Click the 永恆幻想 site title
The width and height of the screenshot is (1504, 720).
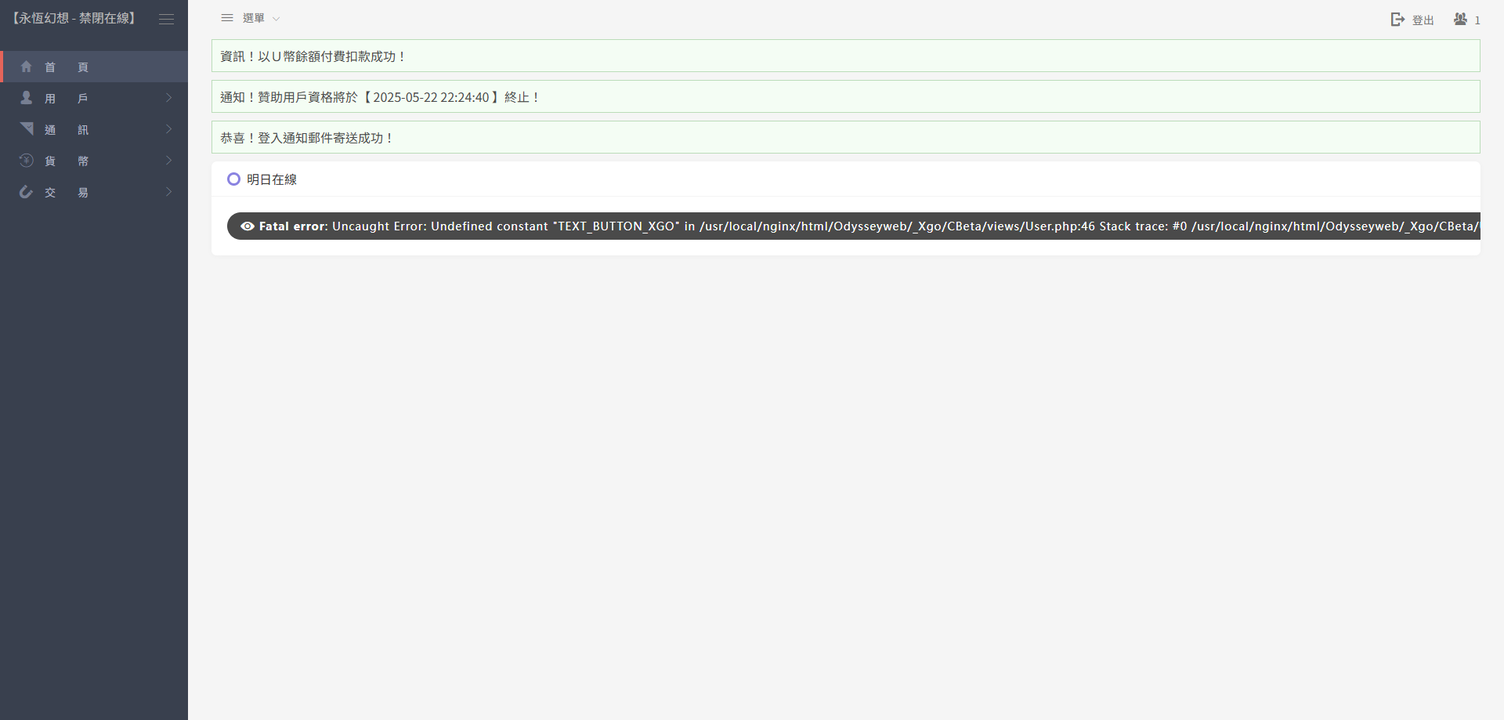pyautogui.click(x=72, y=19)
